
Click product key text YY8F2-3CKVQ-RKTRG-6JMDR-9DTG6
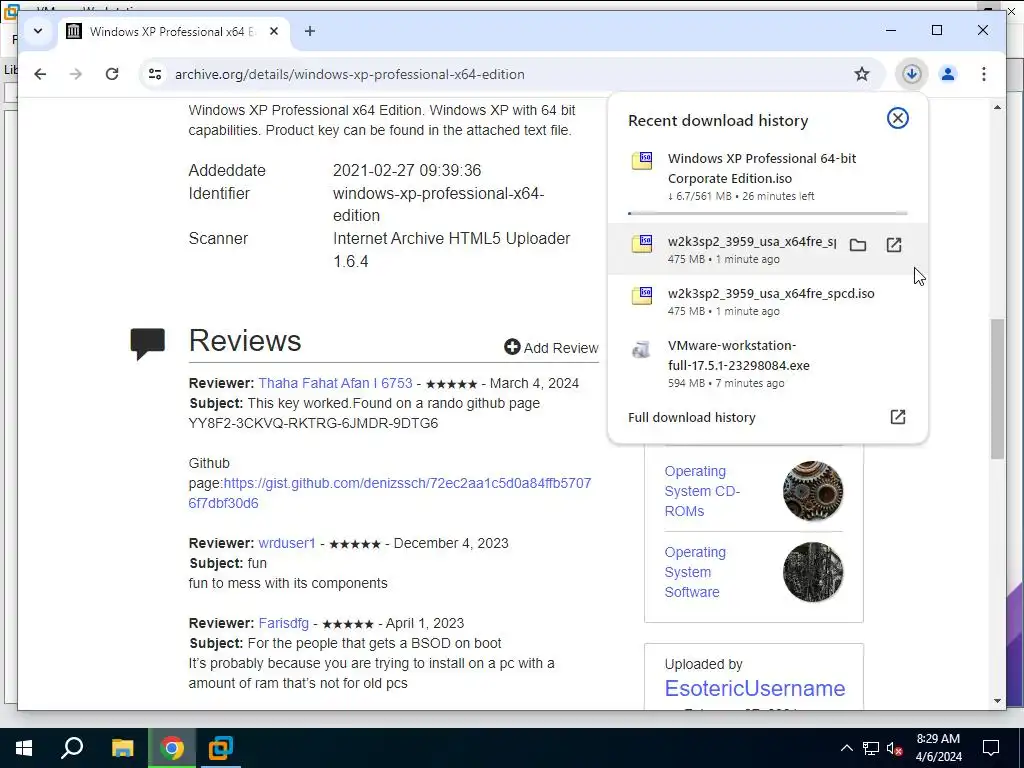pos(313,423)
